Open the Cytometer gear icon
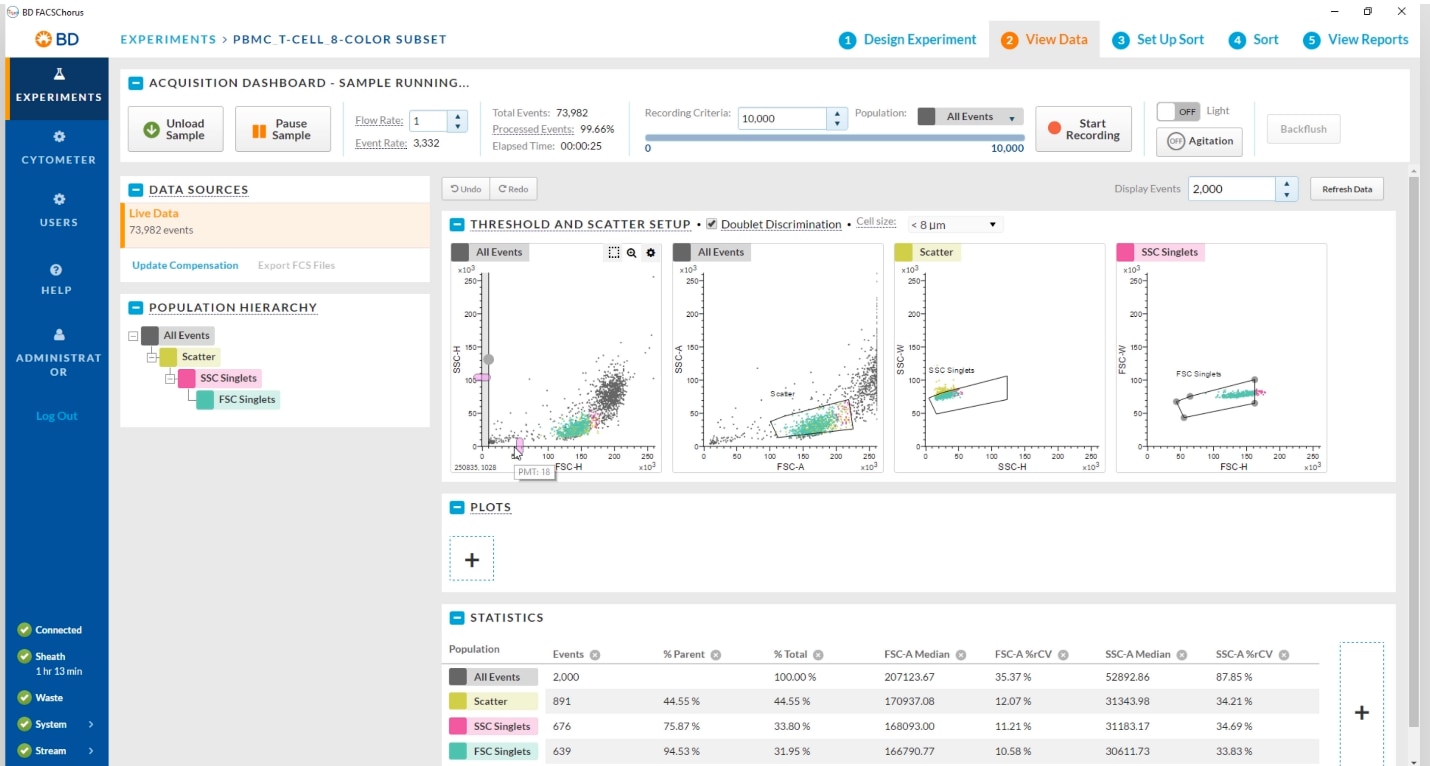The width and height of the screenshot is (1430, 766). click(x=59, y=137)
